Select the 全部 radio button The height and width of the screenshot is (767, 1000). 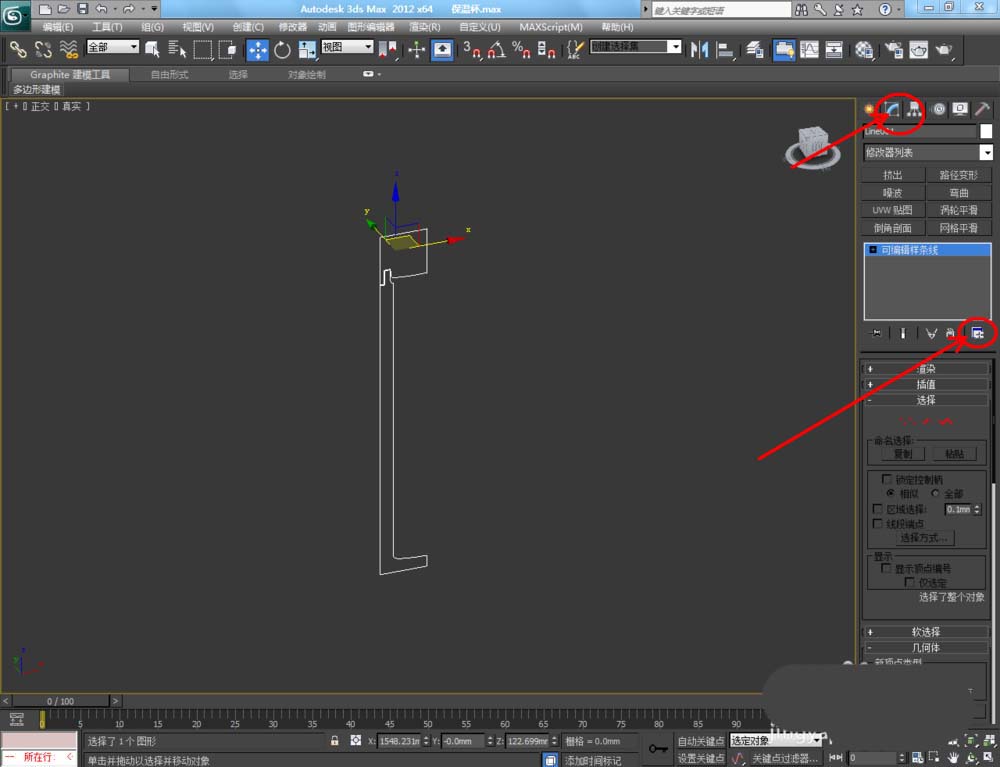point(936,494)
